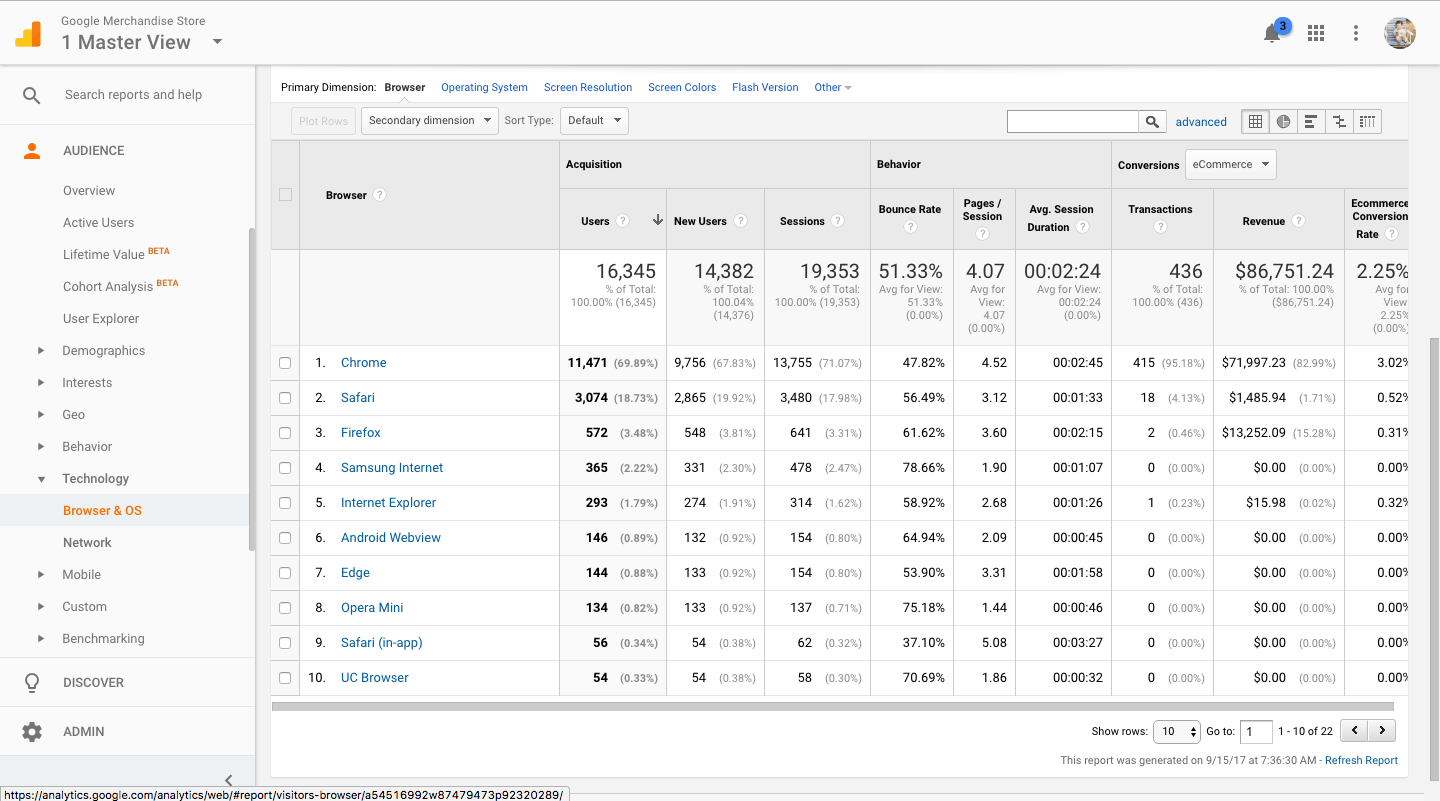Collapse the sidebar with the arrow
Screen dimensions: 1440x801
(229, 780)
